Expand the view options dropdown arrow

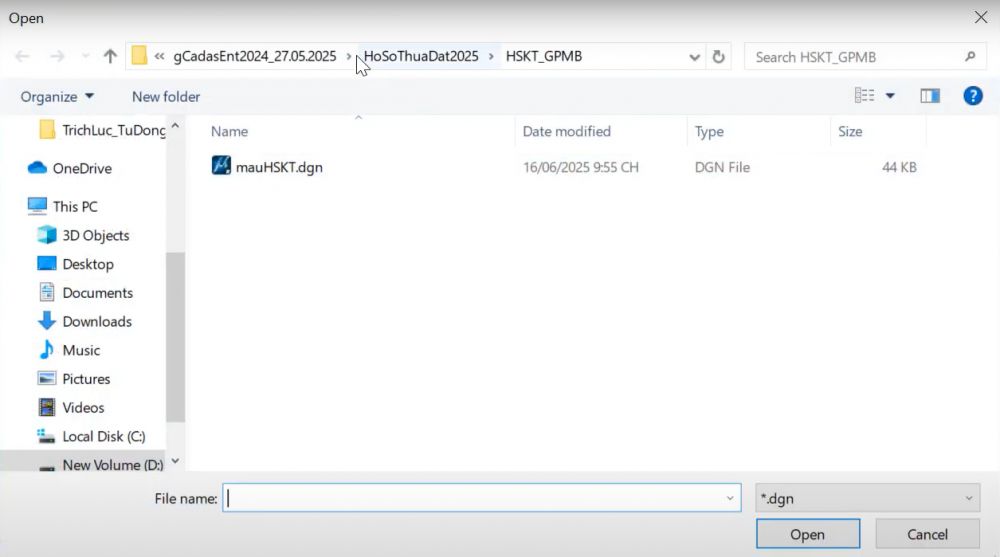pyautogui.click(x=890, y=96)
